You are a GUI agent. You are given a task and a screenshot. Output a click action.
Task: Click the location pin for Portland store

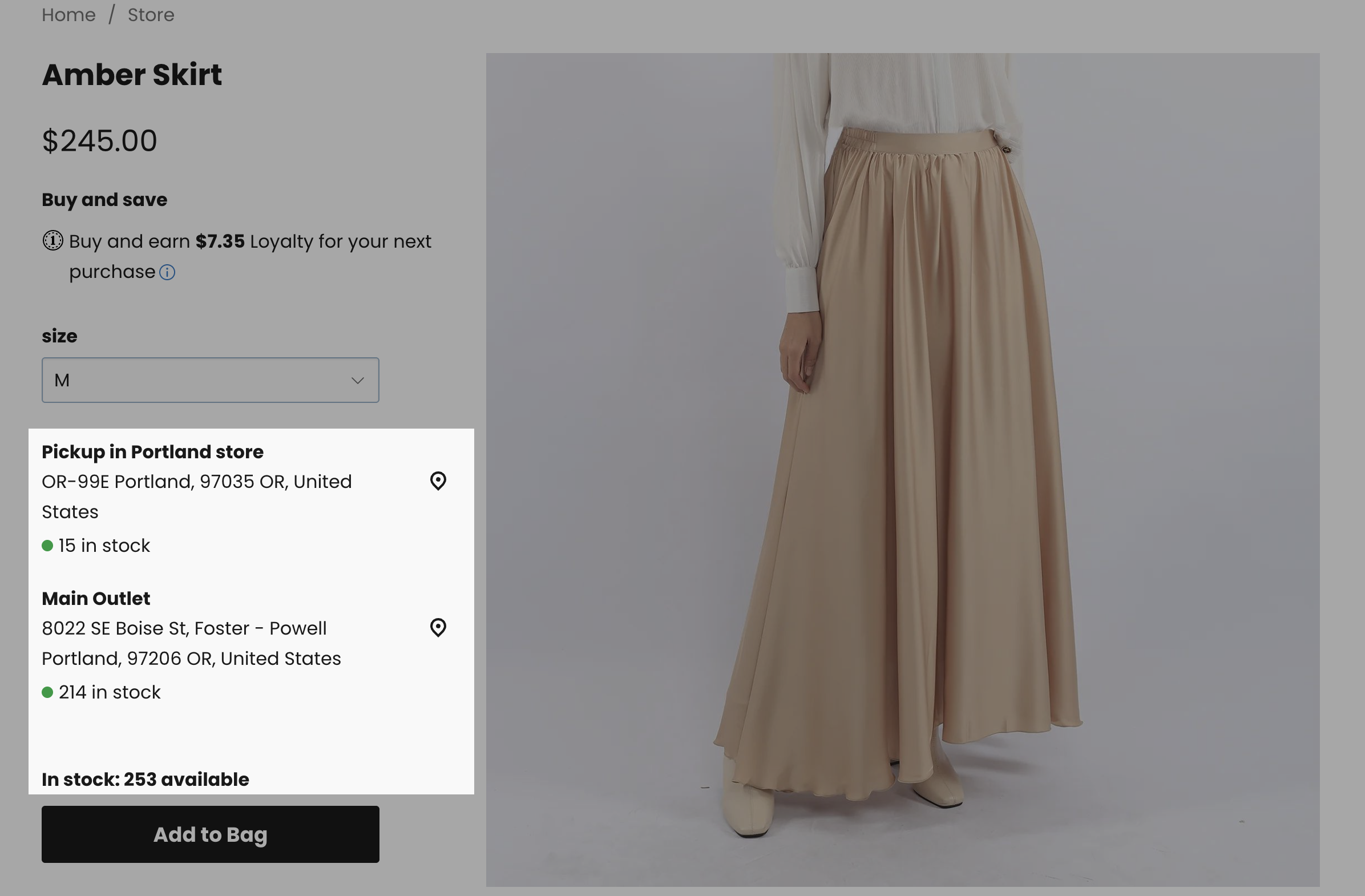[439, 481]
